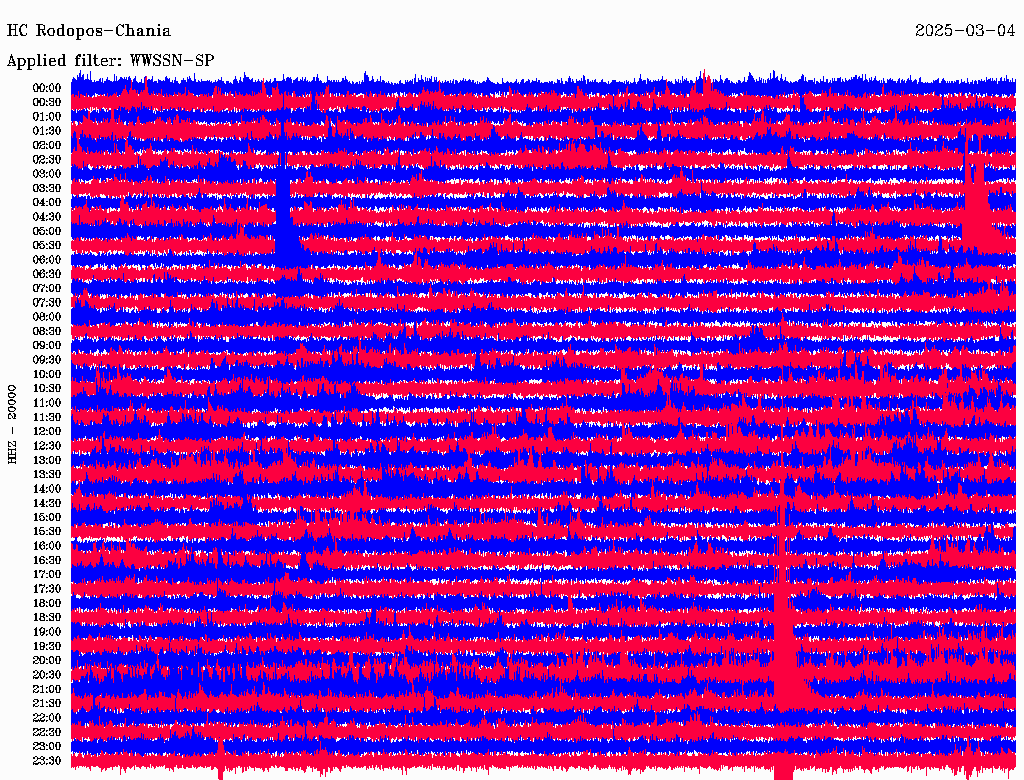Click the Applied filter WWSSN-SP text
1024x780 pixels.
pyautogui.click(x=110, y=61)
